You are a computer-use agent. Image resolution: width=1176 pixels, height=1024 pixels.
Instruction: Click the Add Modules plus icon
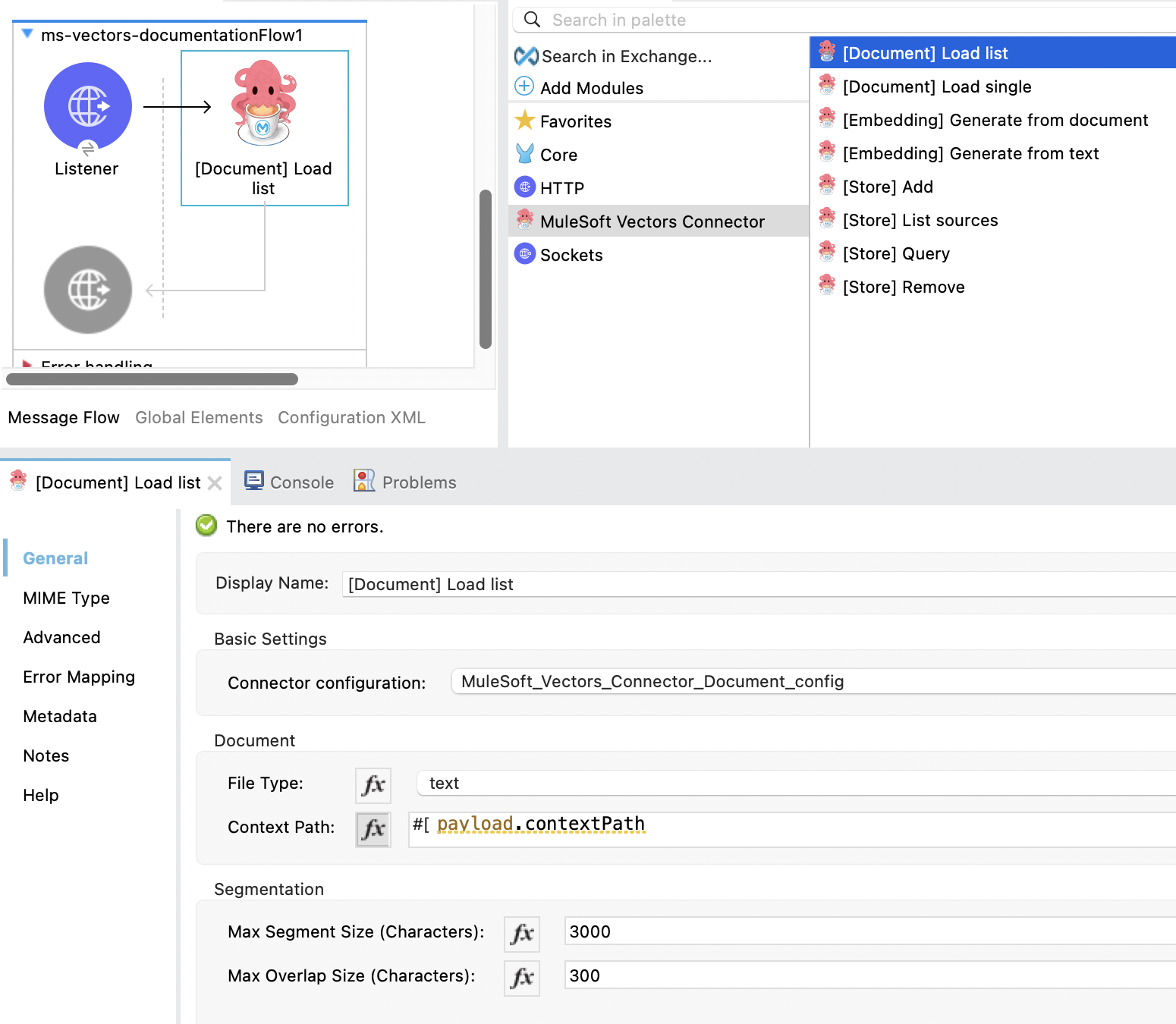(x=524, y=86)
